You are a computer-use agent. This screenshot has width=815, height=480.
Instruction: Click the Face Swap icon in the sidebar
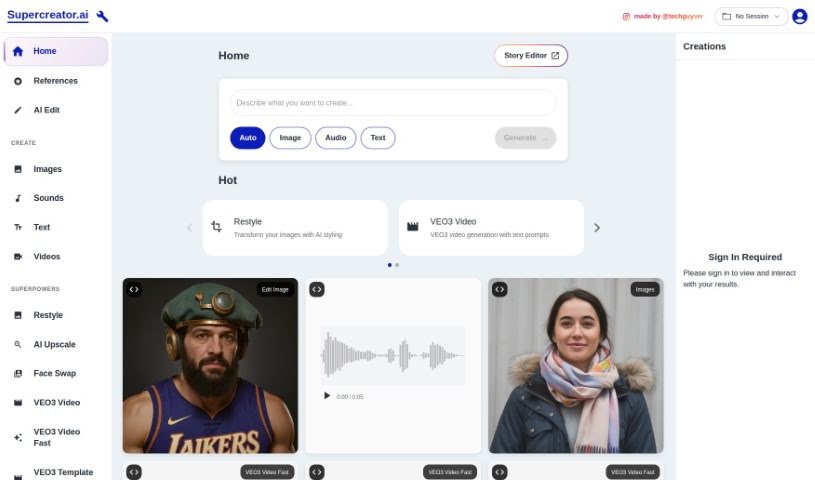click(x=18, y=373)
